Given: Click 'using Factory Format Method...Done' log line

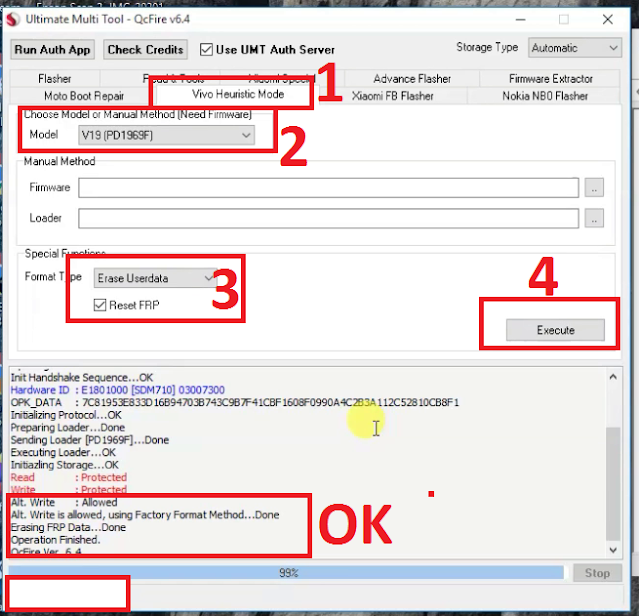Looking at the screenshot, I should pos(194,515).
